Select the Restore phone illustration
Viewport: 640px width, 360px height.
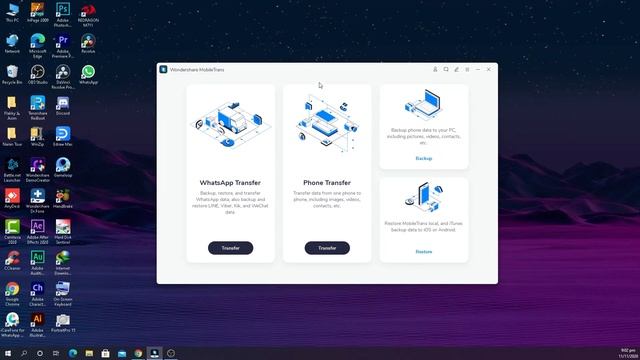(424, 198)
